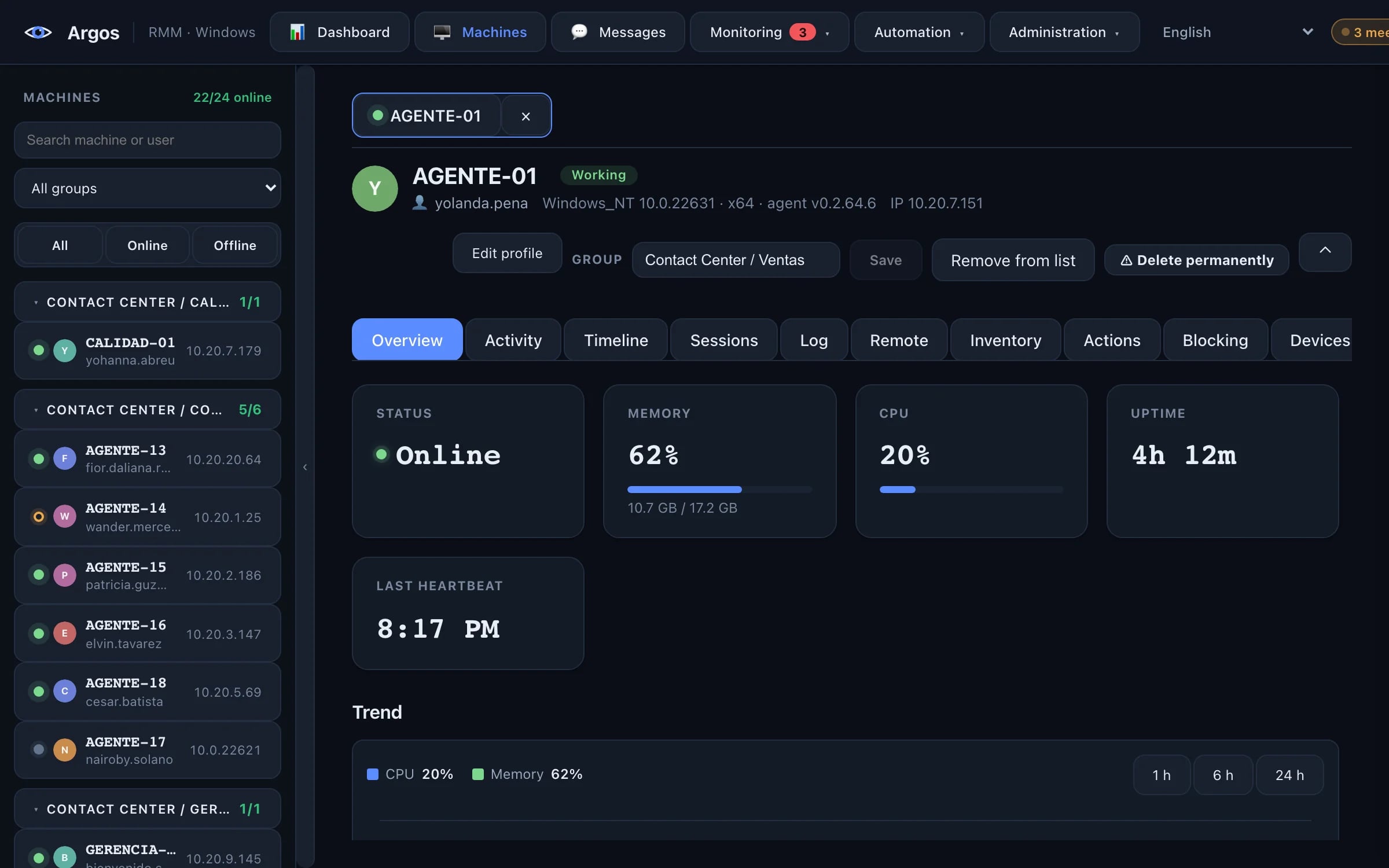Viewport: 1389px width, 868px height.
Task: Open the Administration menu
Action: pyautogui.click(x=1064, y=32)
